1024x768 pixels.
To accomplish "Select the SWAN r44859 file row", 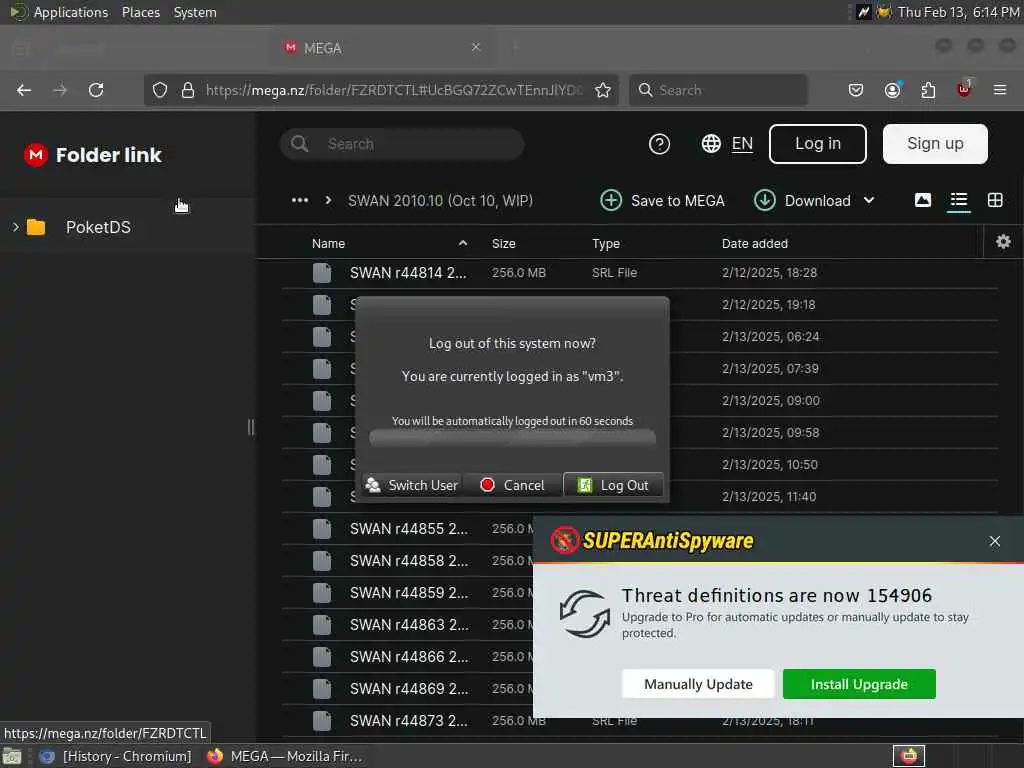I will click(408, 592).
